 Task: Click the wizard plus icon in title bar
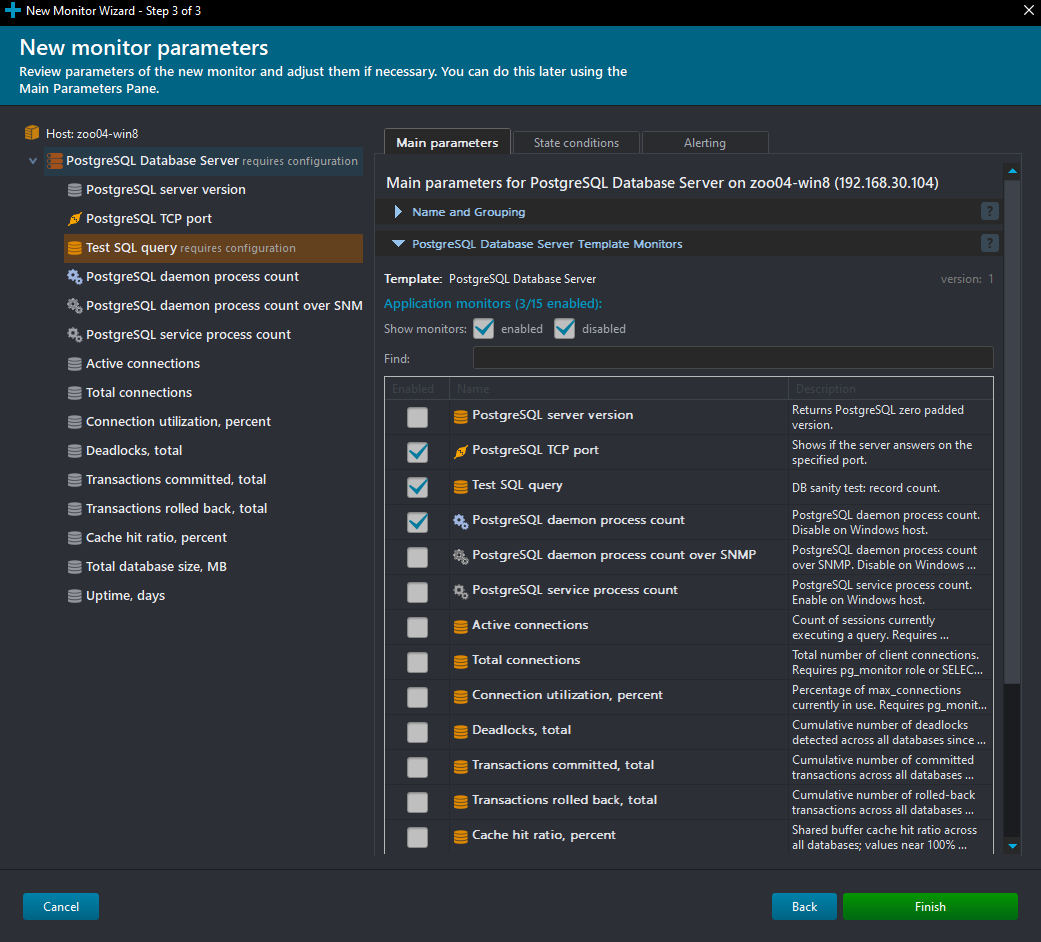(13, 11)
